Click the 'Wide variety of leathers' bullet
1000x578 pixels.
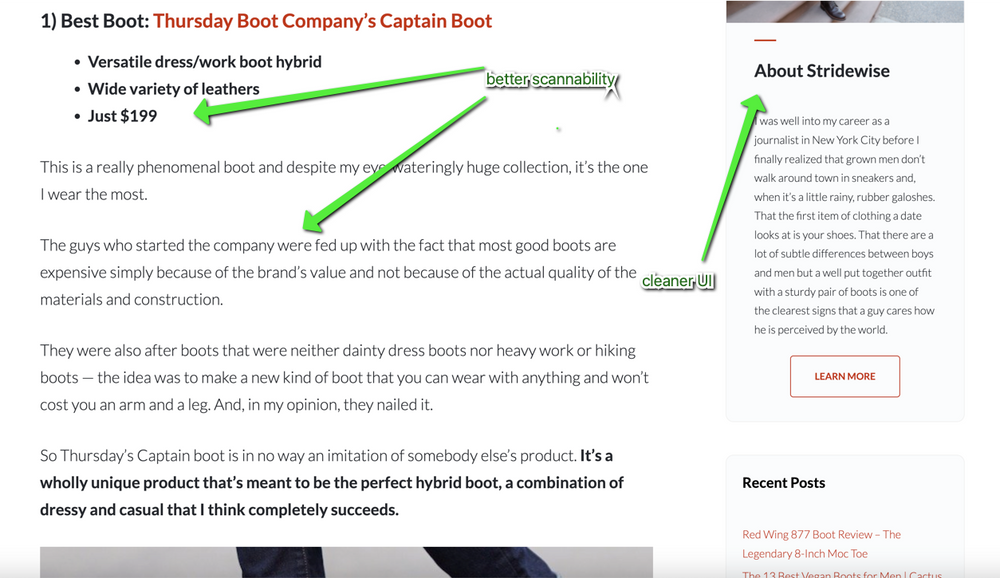point(174,89)
